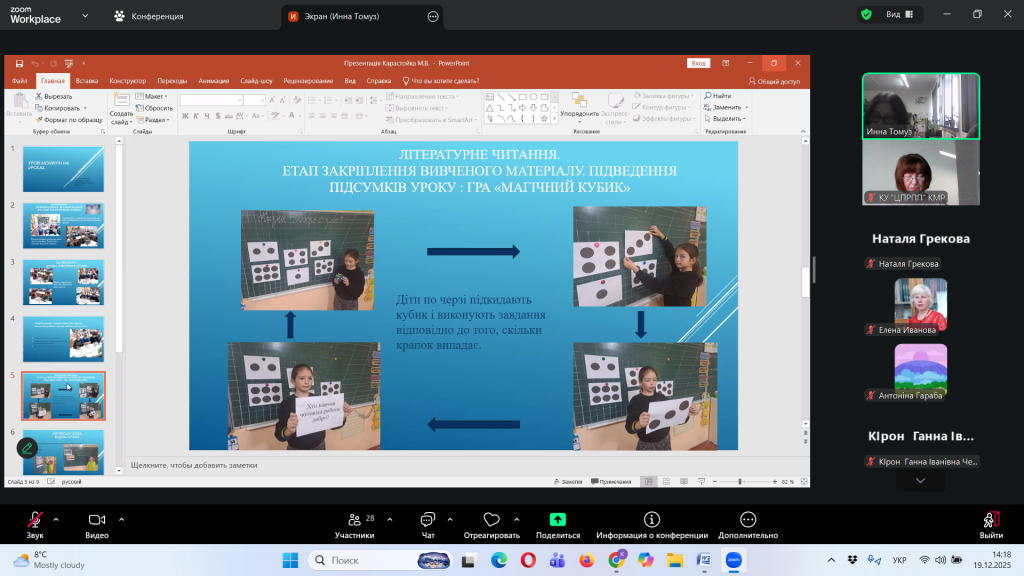This screenshot has width=1024, height=576.
Task: Switch to the Конференция tab
Action: pos(150,16)
